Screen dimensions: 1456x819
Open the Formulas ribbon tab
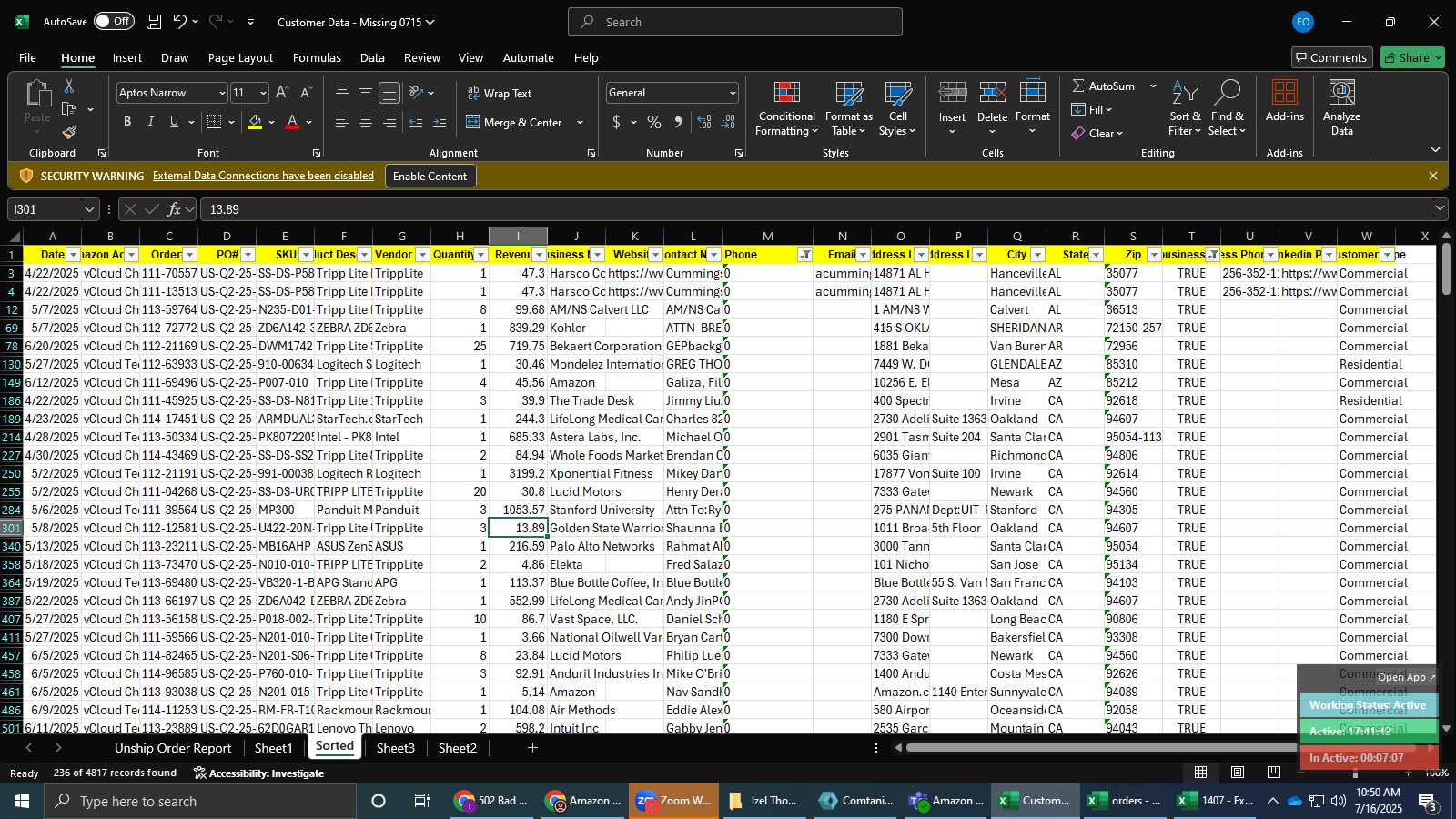317,57
